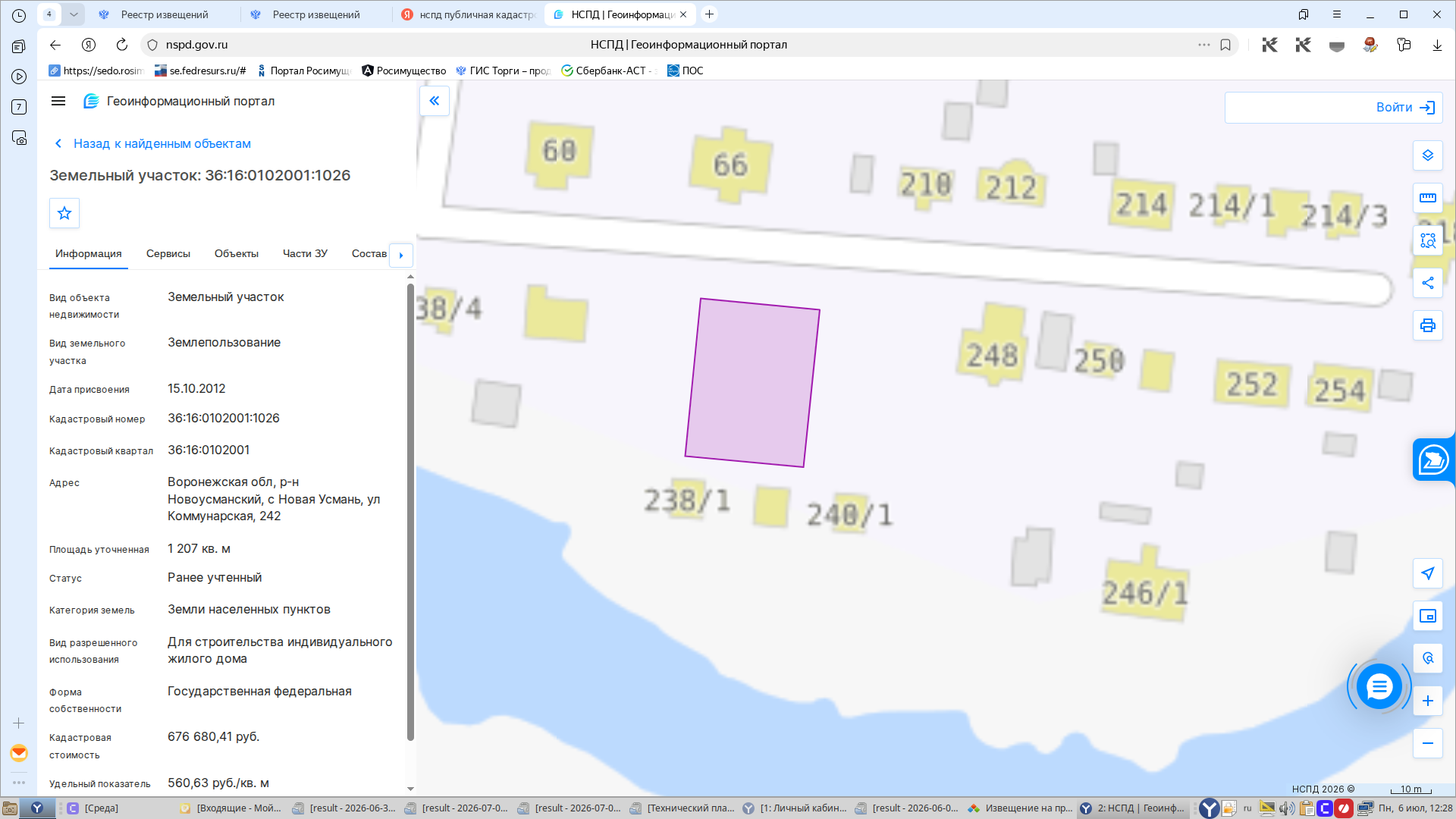
Task: Click the info panel vertical scrollbar
Action: (x=410, y=512)
